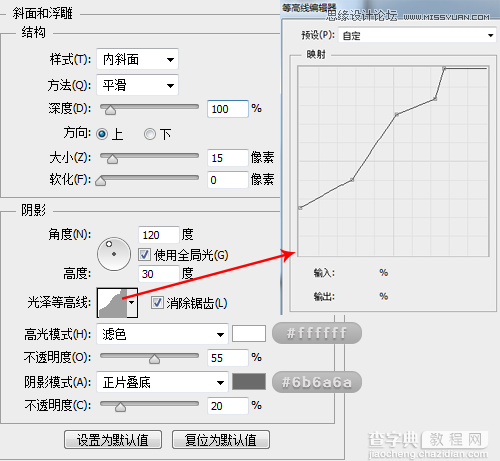Click the 深度 depth slider handle
This screenshot has width=500, height=461.
(x=110, y=110)
